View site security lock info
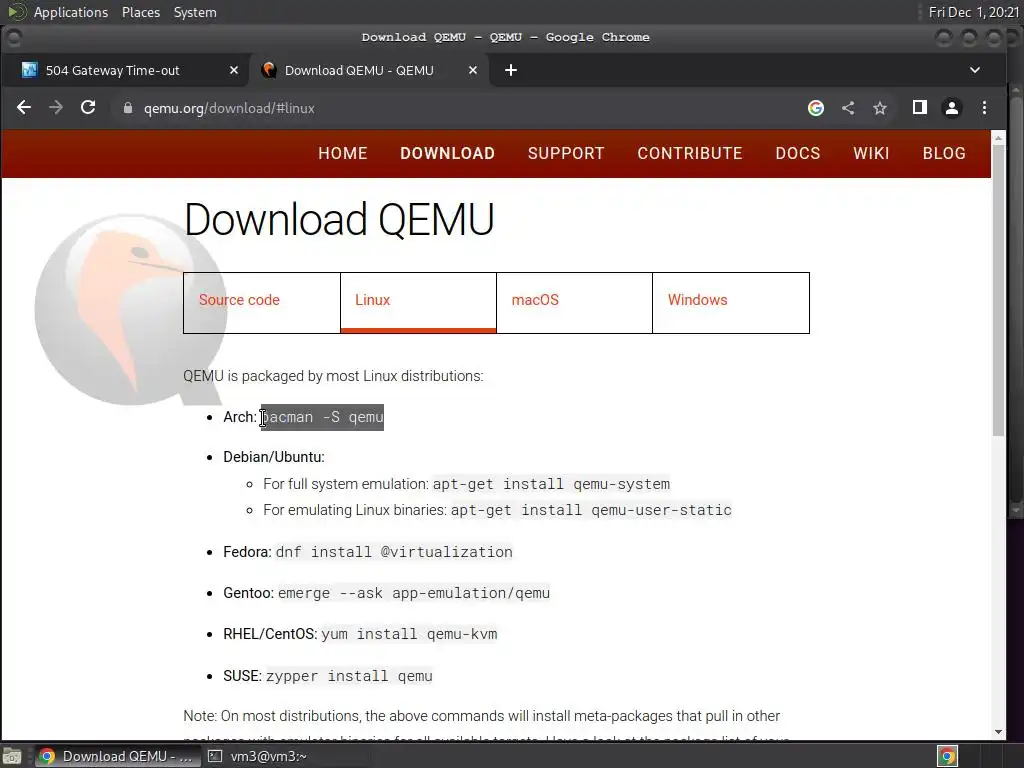Image resolution: width=1024 pixels, height=768 pixels. pyautogui.click(x=128, y=108)
